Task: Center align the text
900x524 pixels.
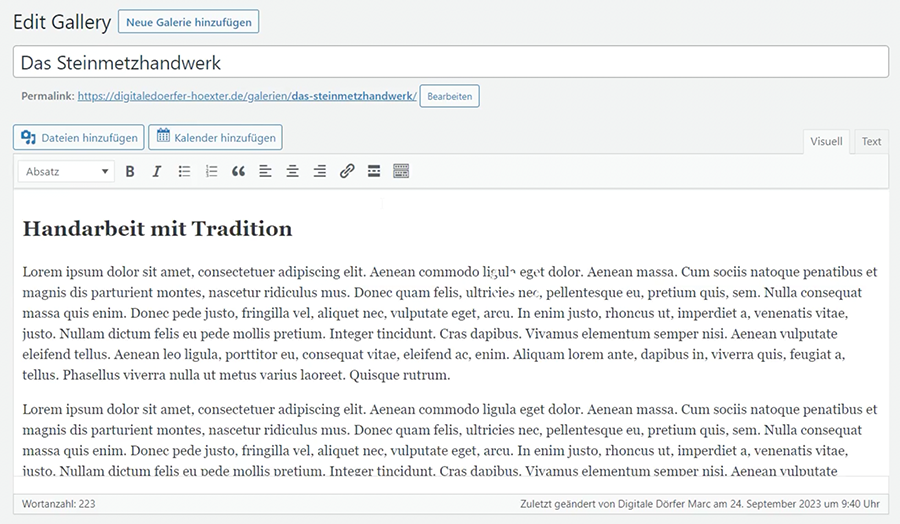Action: [292, 172]
